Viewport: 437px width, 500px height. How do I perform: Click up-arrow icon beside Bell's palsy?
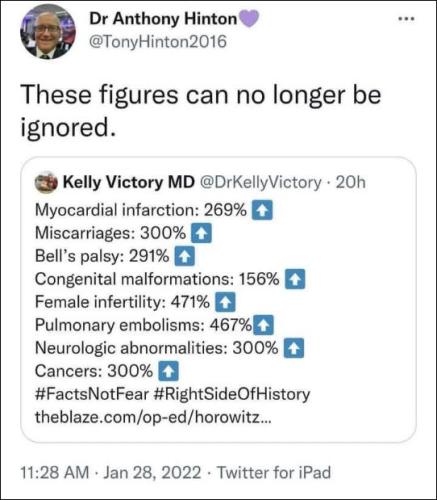coord(184,256)
